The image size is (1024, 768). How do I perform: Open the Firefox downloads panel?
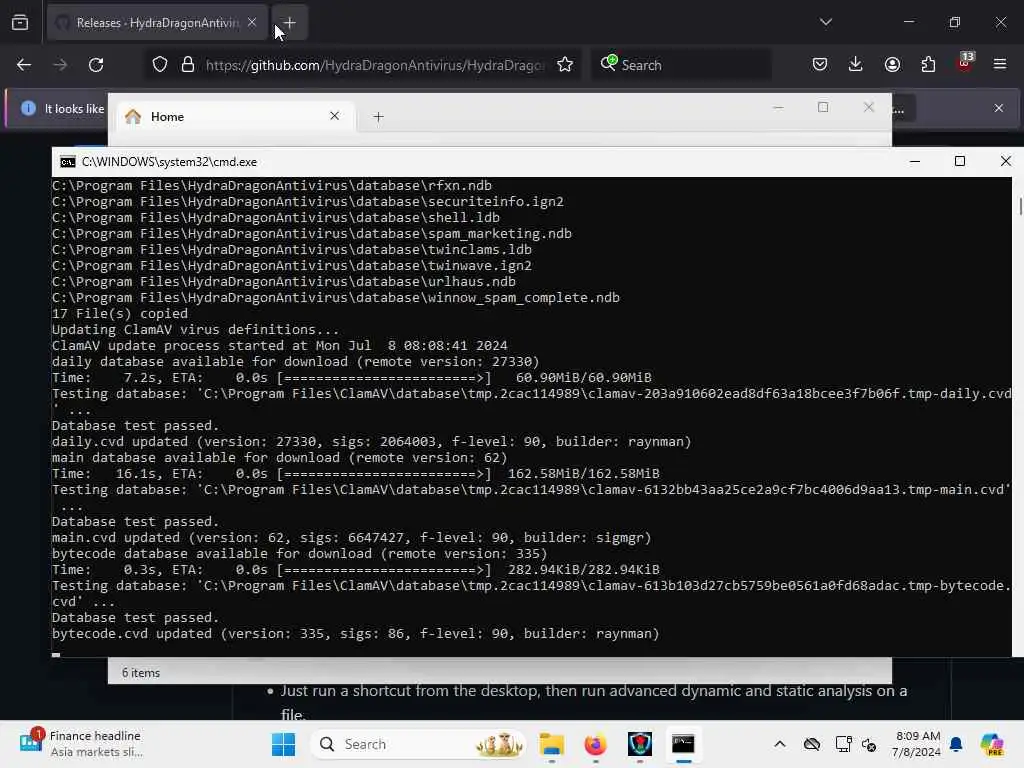[856, 64]
